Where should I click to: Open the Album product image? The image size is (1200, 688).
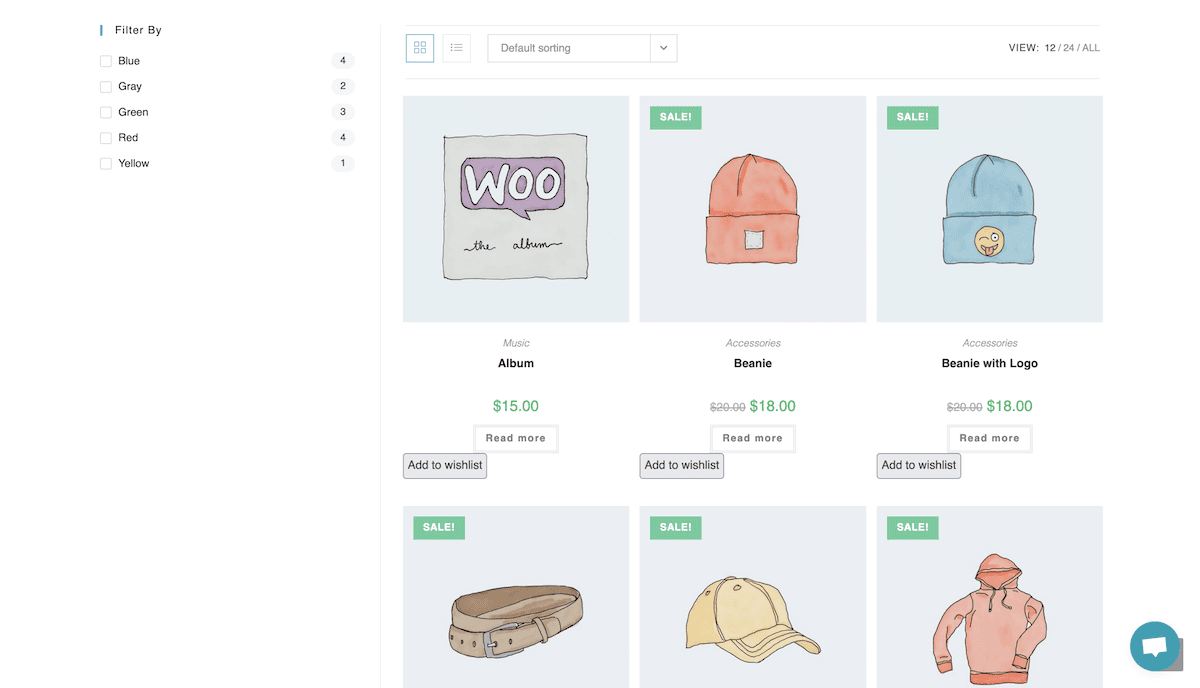tap(516, 209)
